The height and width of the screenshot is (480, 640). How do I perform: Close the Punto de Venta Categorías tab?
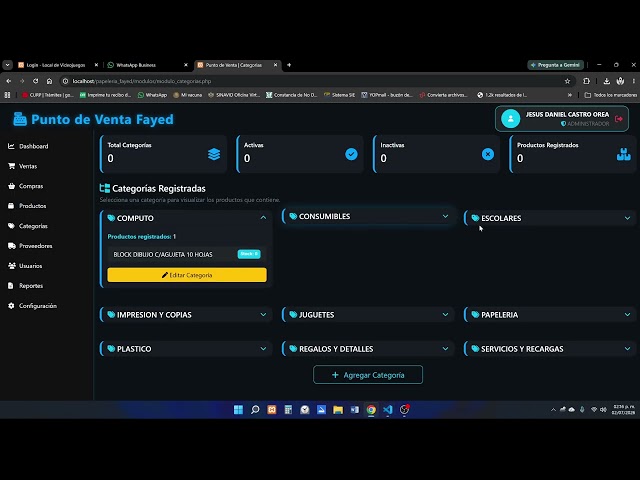click(276, 65)
